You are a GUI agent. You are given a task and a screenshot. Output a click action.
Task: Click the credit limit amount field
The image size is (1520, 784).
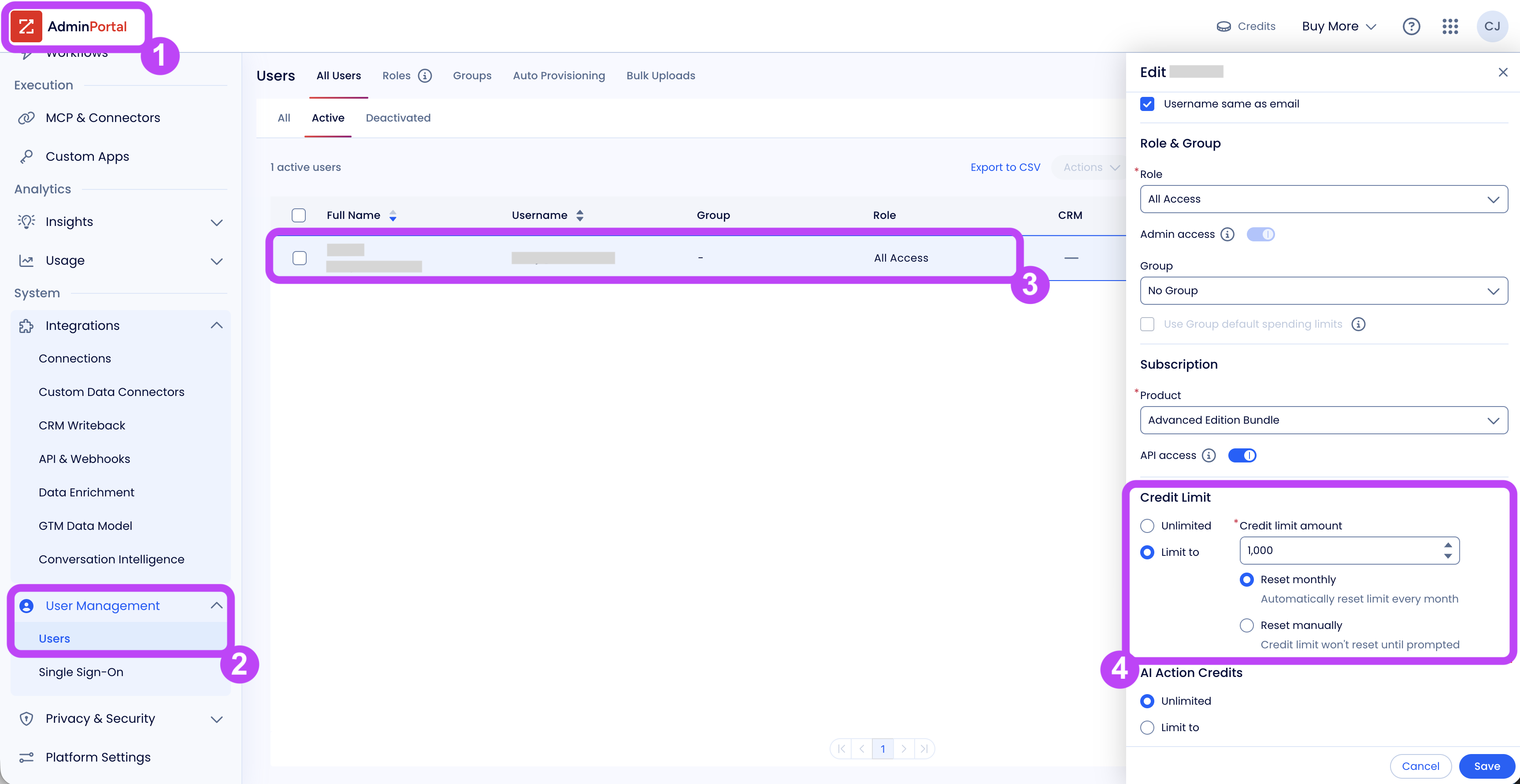click(x=1349, y=551)
